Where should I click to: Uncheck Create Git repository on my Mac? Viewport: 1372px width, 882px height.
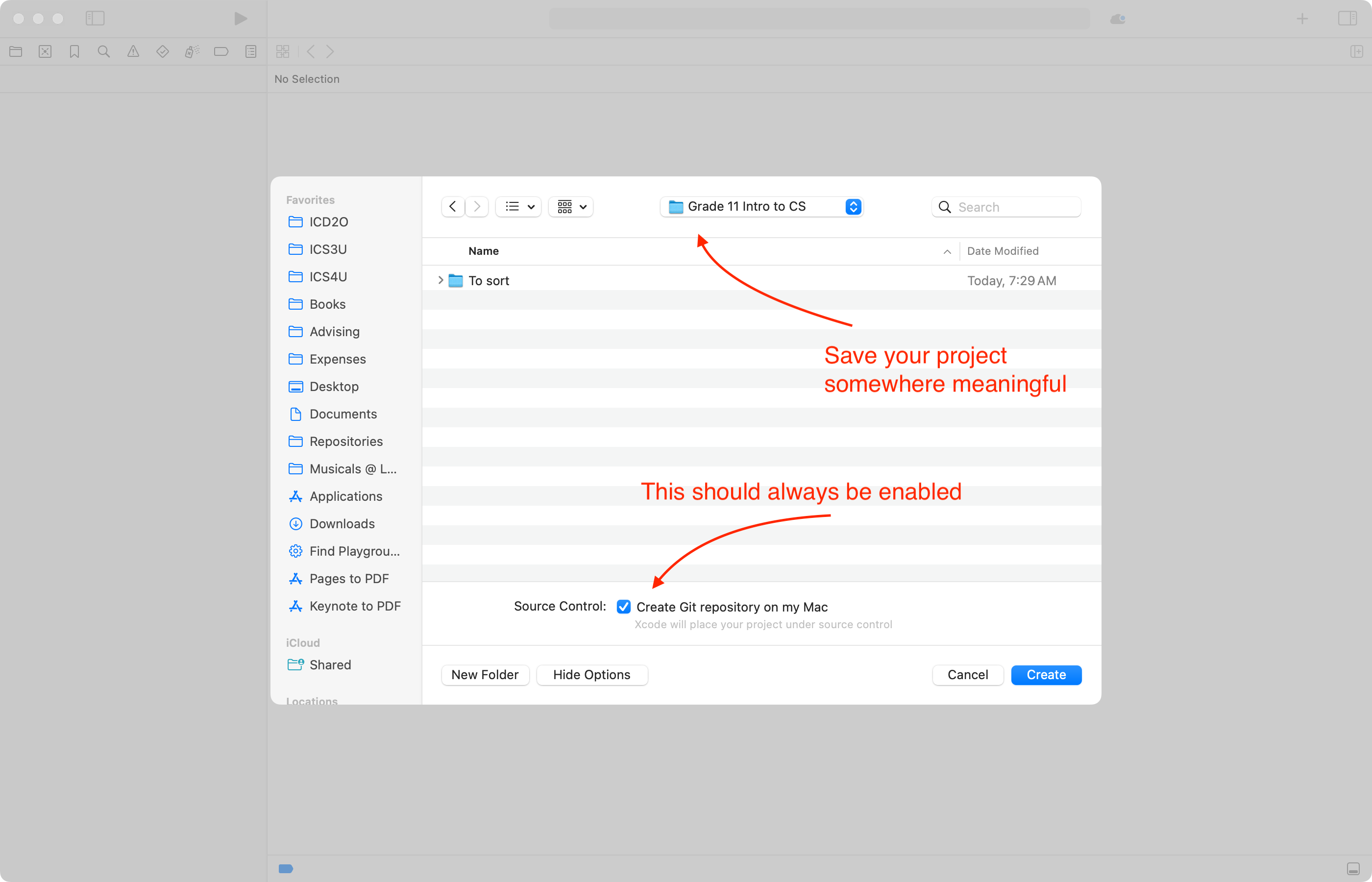point(624,607)
